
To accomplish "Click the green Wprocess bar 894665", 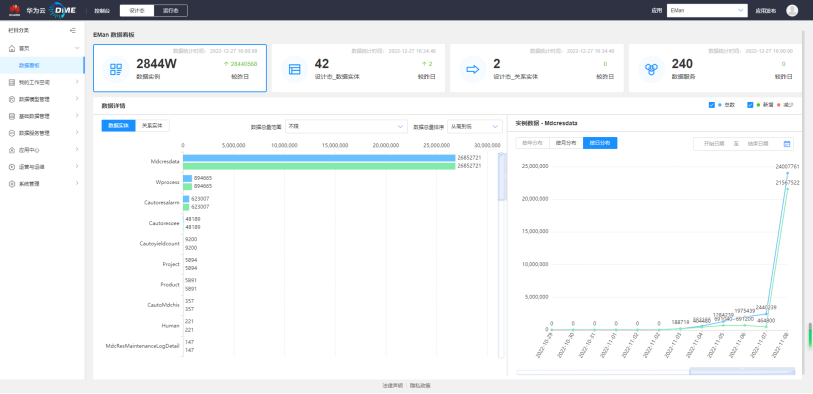I will click(x=188, y=186).
